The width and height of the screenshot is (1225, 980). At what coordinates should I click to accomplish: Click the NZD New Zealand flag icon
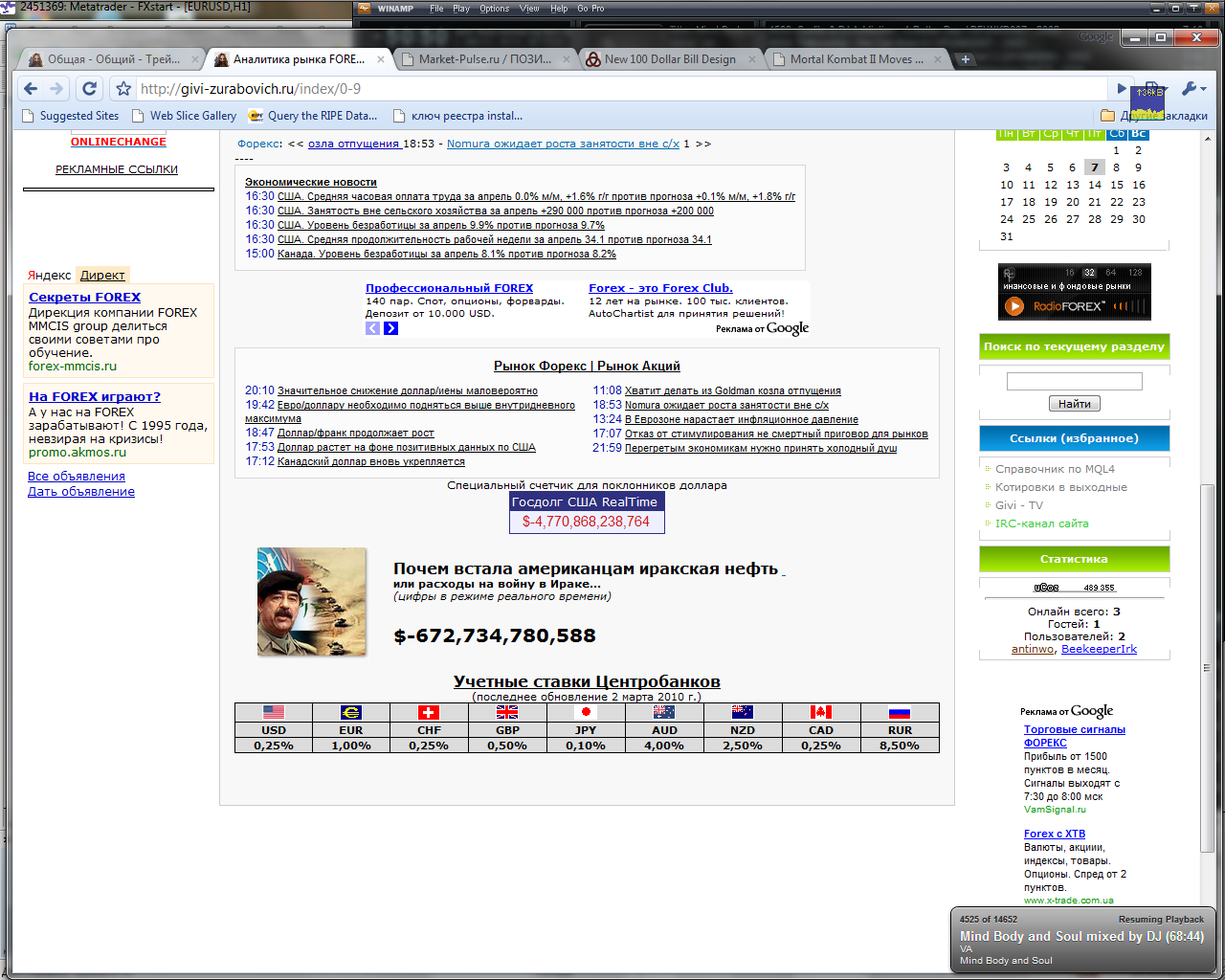tap(743, 712)
